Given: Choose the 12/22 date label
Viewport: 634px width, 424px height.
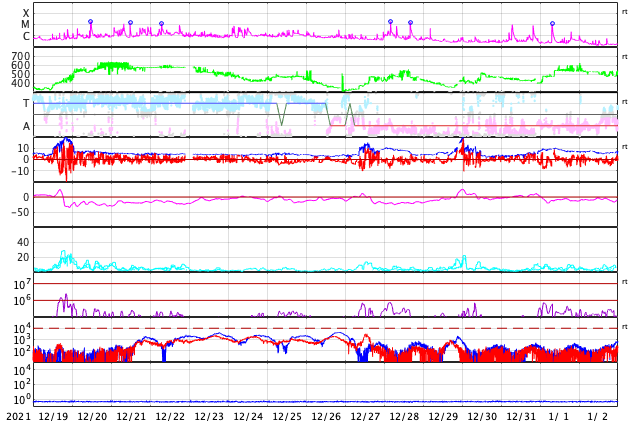Looking at the screenshot, I should 170,417.
